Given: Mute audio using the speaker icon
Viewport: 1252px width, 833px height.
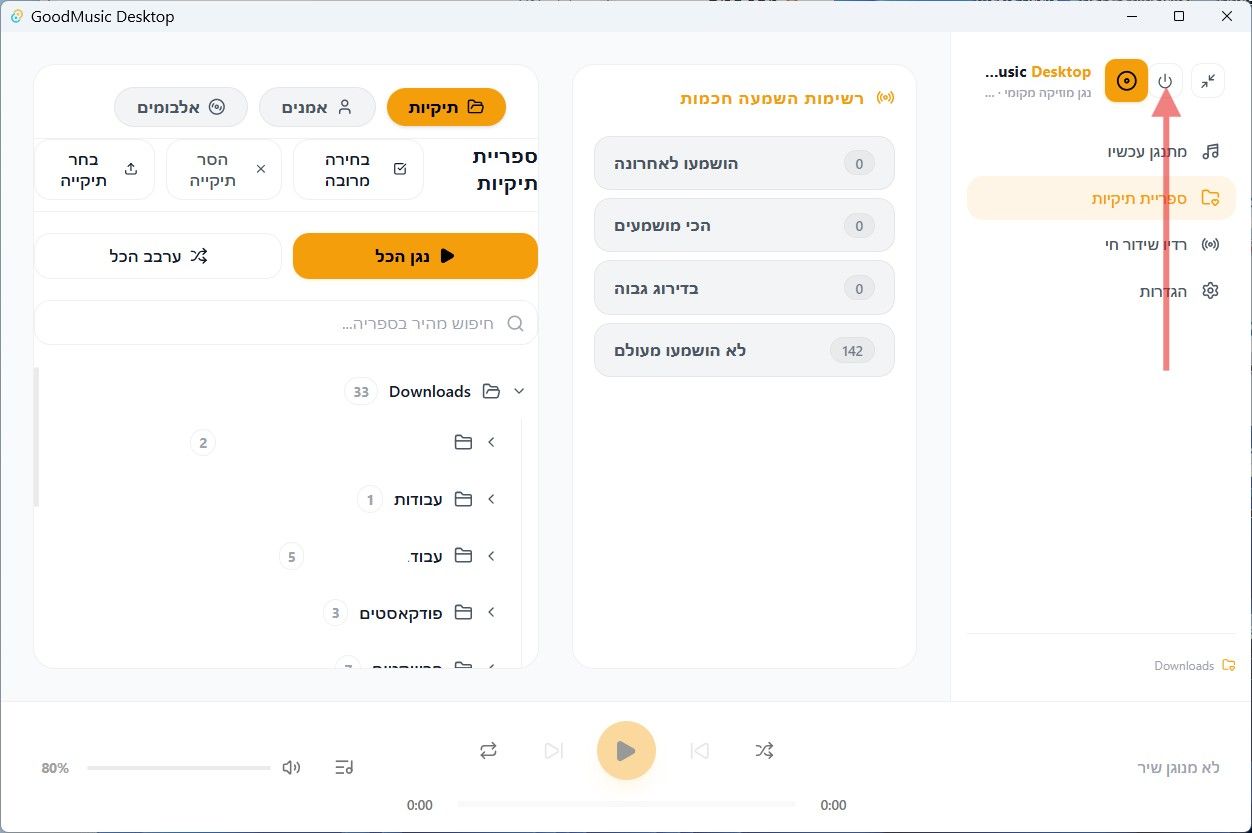Looking at the screenshot, I should click(x=291, y=767).
